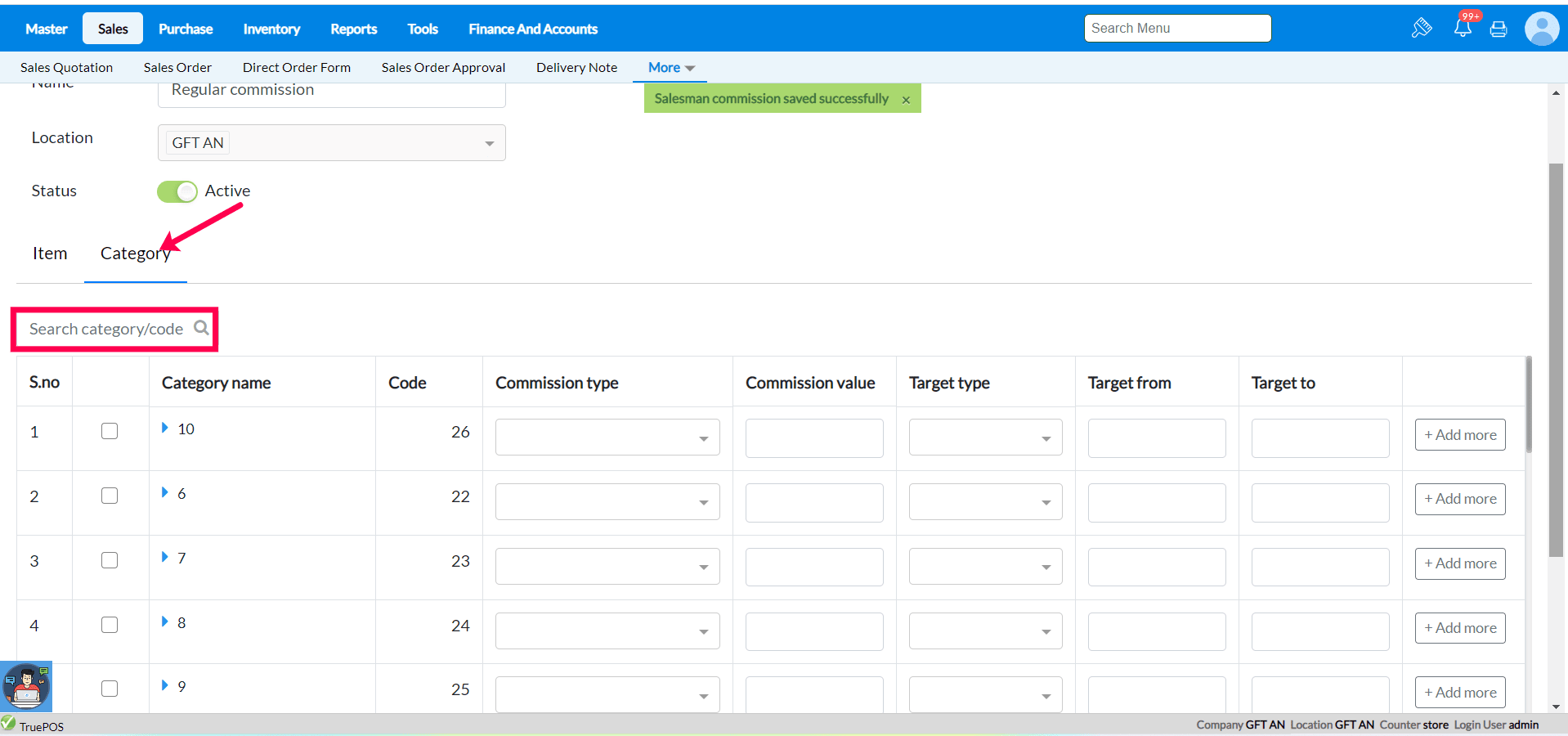Click the printer icon in header
The width and height of the screenshot is (1568, 736).
pyautogui.click(x=1499, y=29)
